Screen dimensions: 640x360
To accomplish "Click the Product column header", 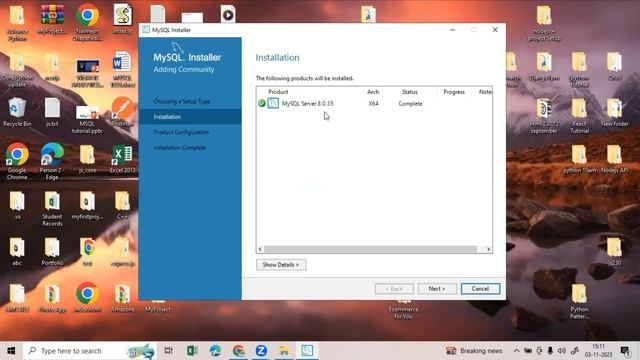I will click(278, 92).
